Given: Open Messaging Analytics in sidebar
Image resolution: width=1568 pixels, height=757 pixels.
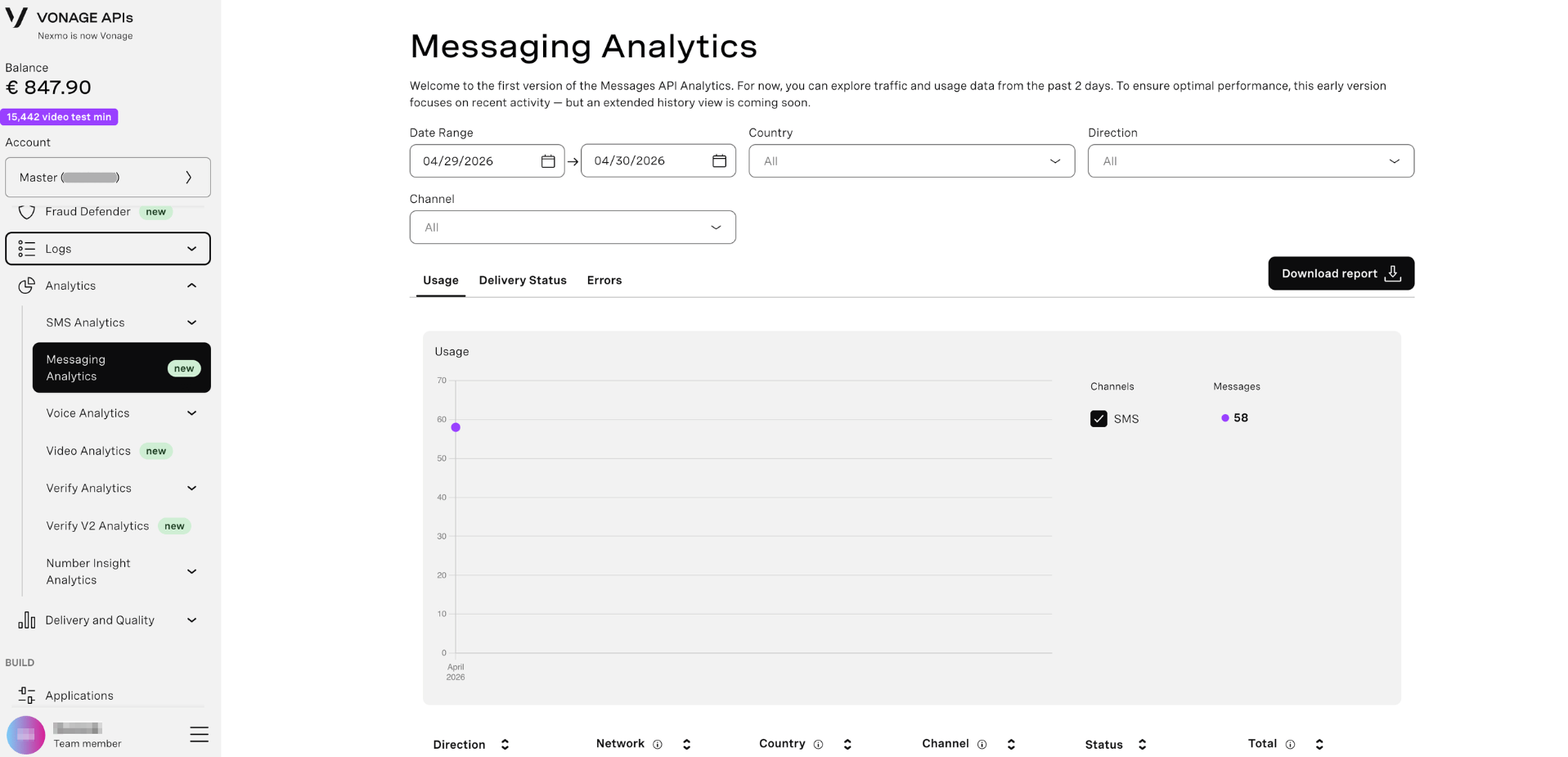Looking at the screenshot, I should click(x=122, y=367).
